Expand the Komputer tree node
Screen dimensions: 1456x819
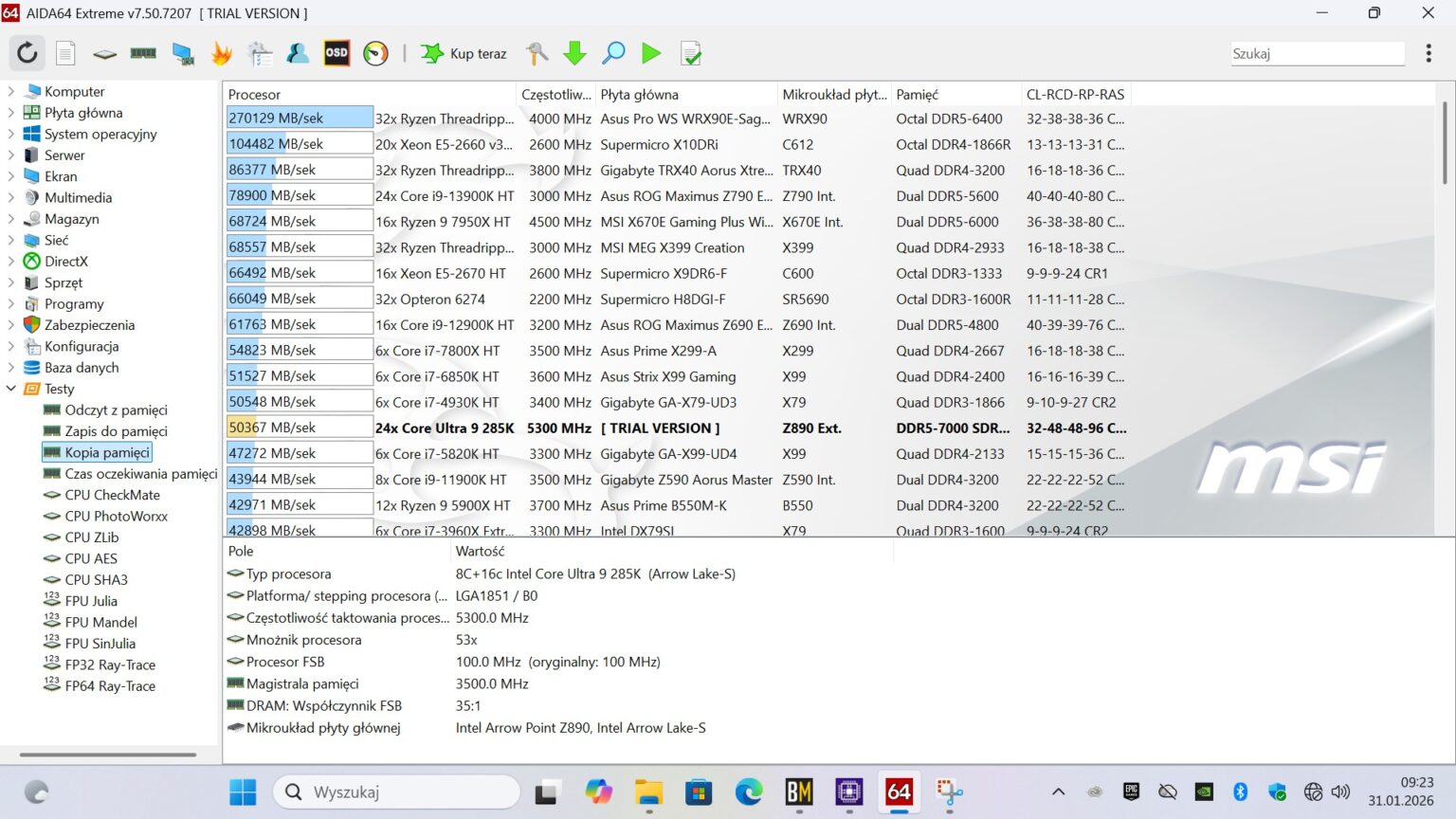[11, 92]
